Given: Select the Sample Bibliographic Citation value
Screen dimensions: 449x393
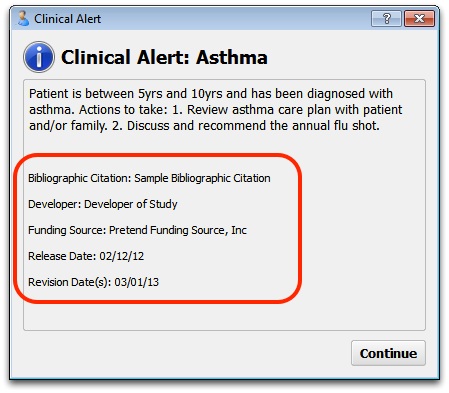Looking at the screenshot, I should [x=202, y=178].
